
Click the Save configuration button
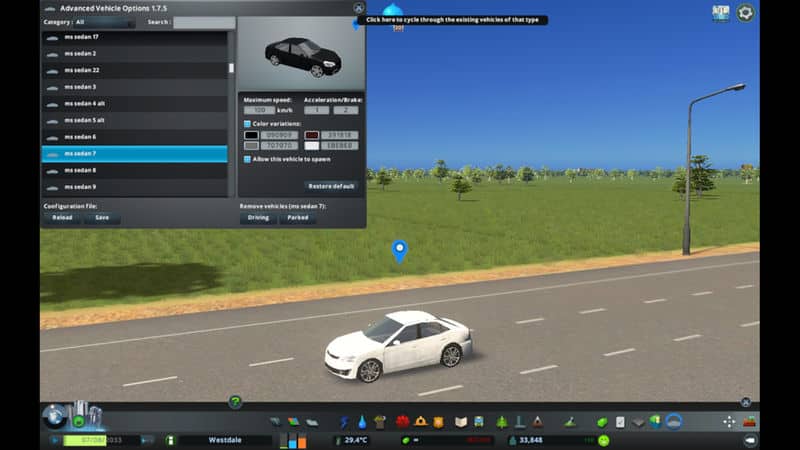(x=102, y=217)
